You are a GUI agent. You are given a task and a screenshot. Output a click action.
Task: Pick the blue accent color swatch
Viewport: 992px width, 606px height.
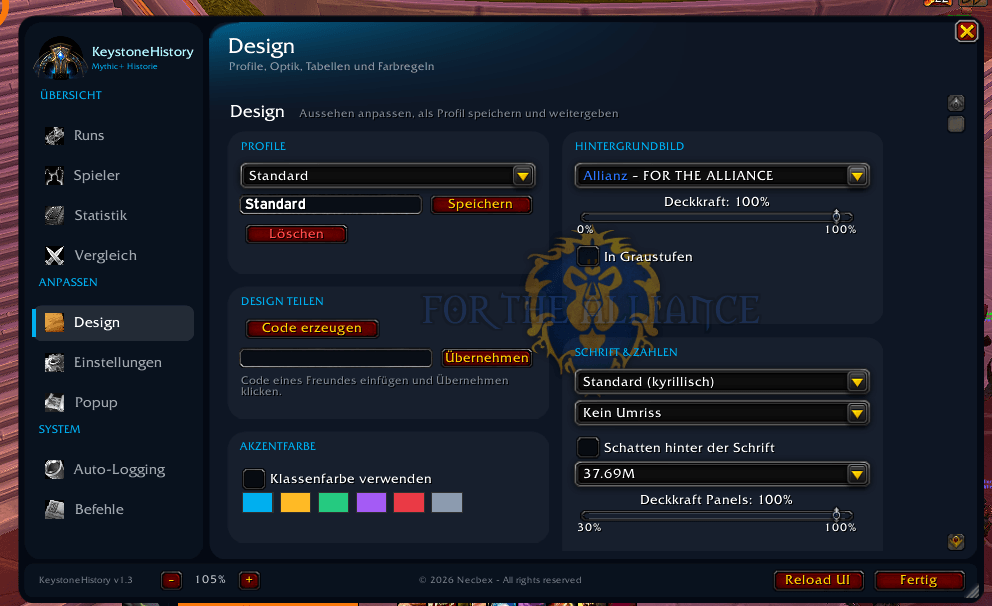coord(257,502)
